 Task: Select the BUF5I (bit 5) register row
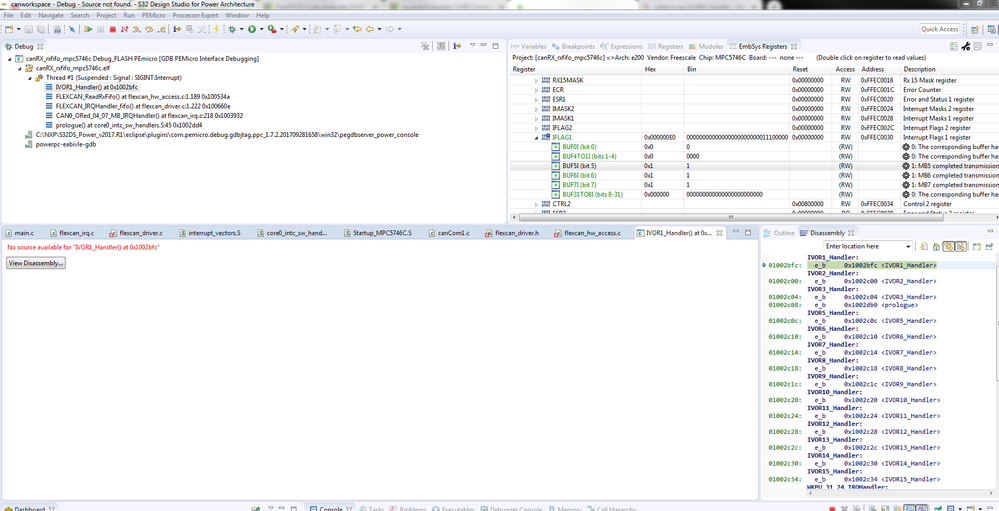(x=754, y=166)
